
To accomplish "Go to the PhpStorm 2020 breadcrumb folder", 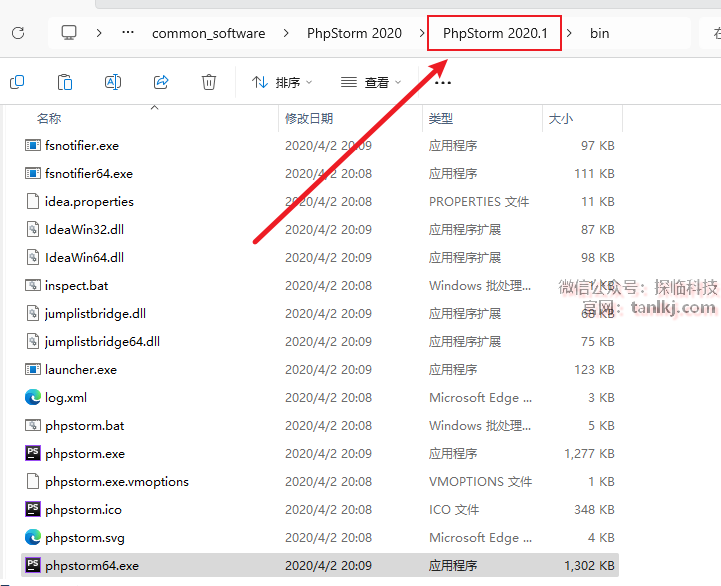I will coord(354,33).
